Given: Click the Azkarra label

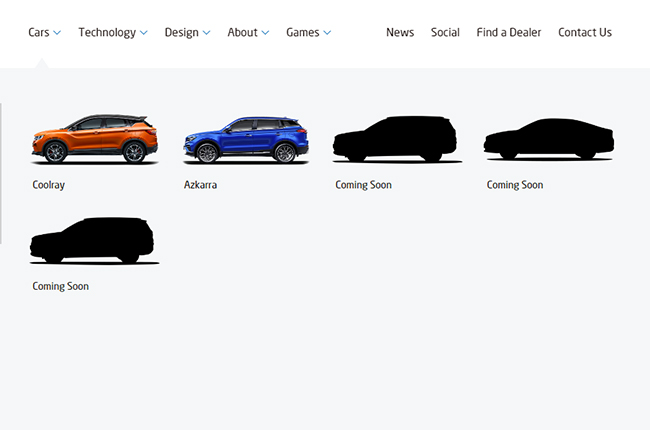Looking at the screenshot, I should (200, 185).
